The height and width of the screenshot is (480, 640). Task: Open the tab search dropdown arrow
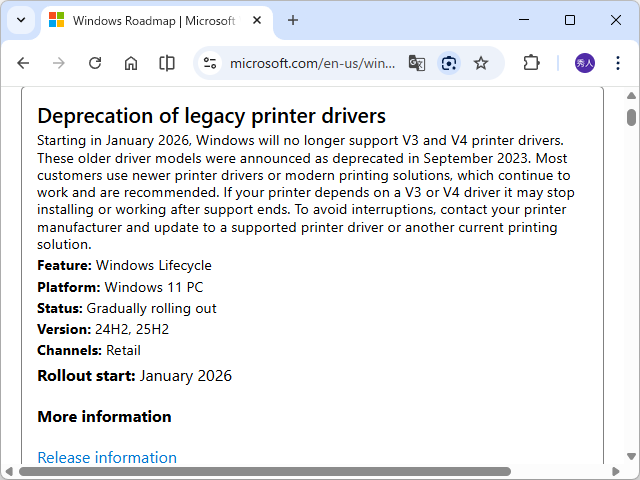21,20
